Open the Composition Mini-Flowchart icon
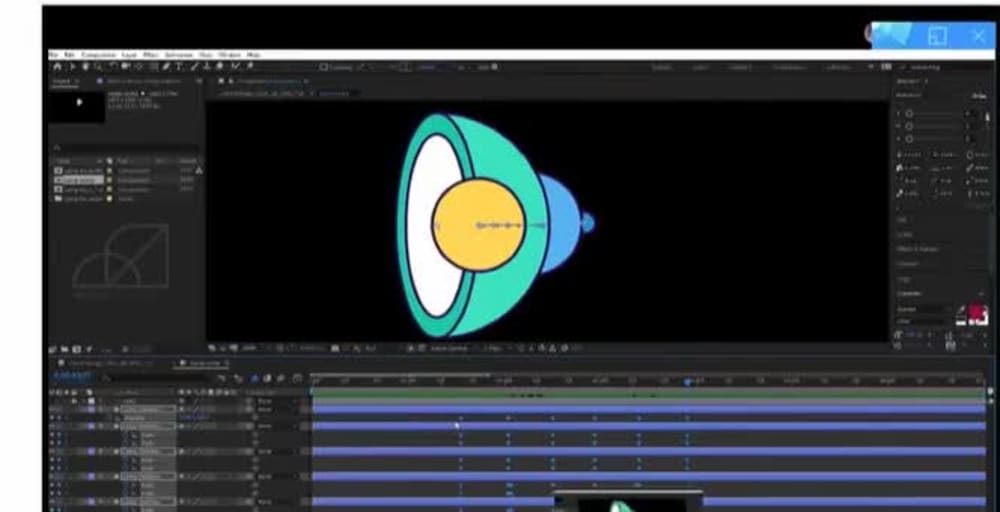1000x512 pixels. (x=223, y=379)
